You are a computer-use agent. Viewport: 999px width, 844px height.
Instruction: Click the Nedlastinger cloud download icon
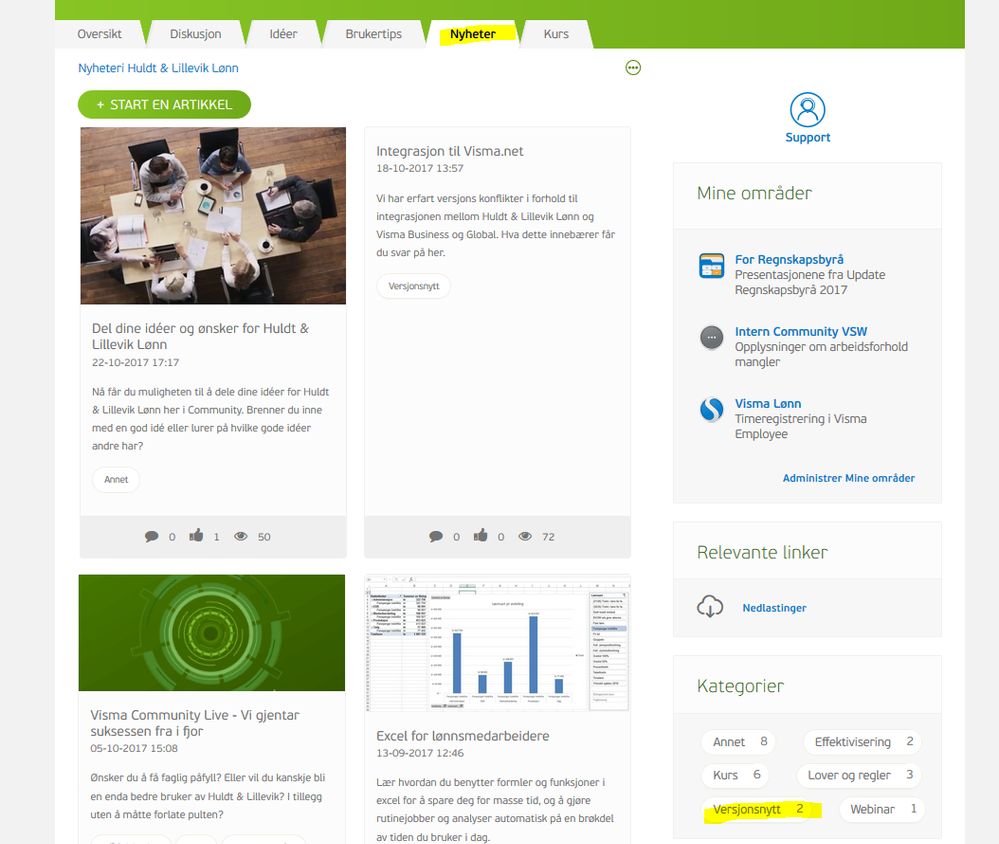pyautogui.click(x=710, y=606)
